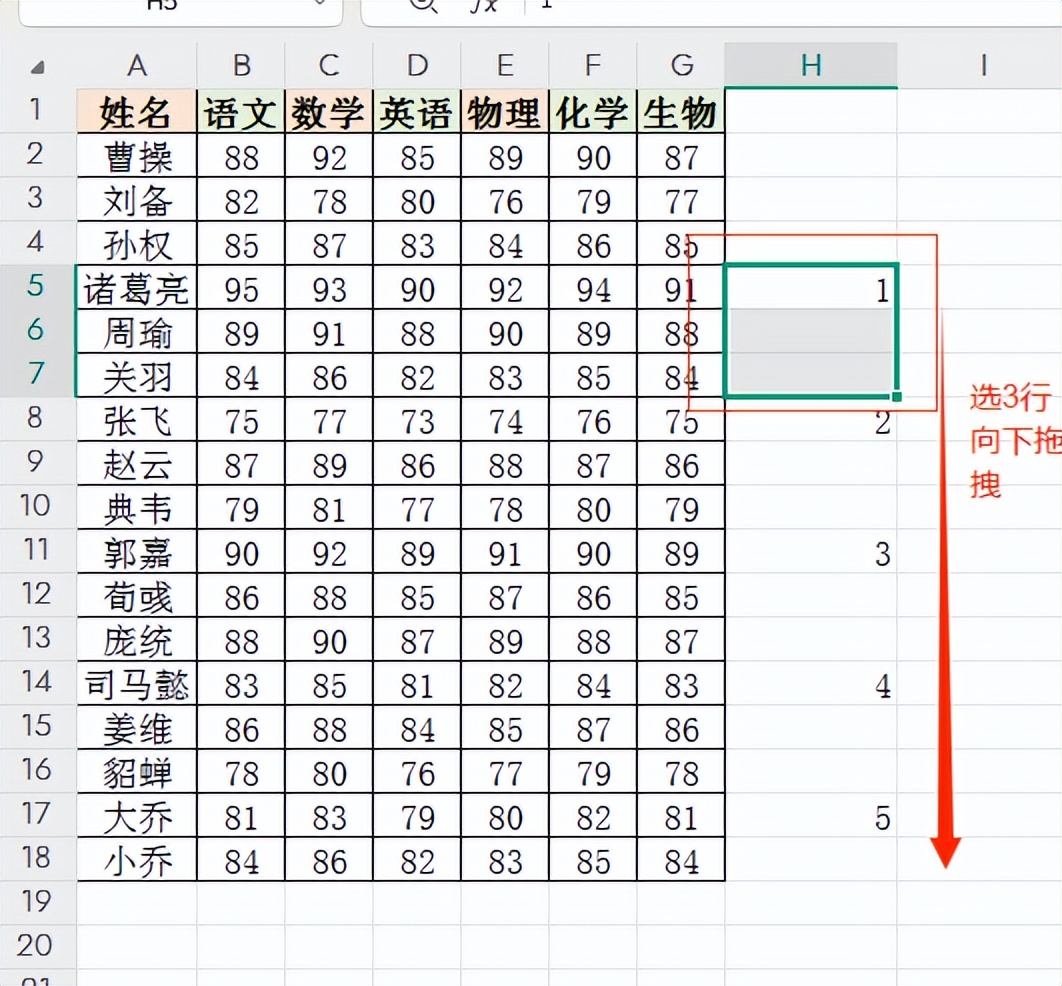Click the name cell 大乔
Image resolution: width=1062 pixels, height=986 pixels.
(x=137, y=816)
